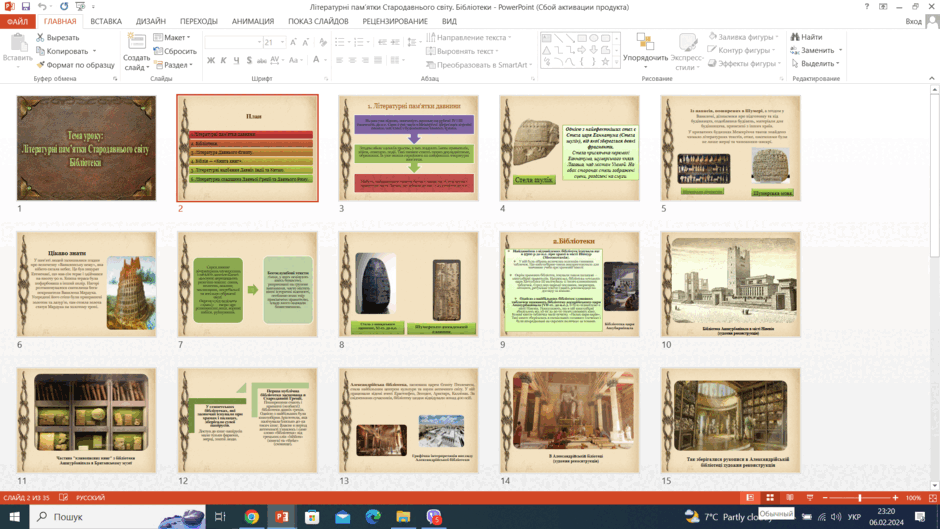Switch to РЕЦЕНЗИРОВАНИЕ tab
940x529 pixels.
pos(395,21)
